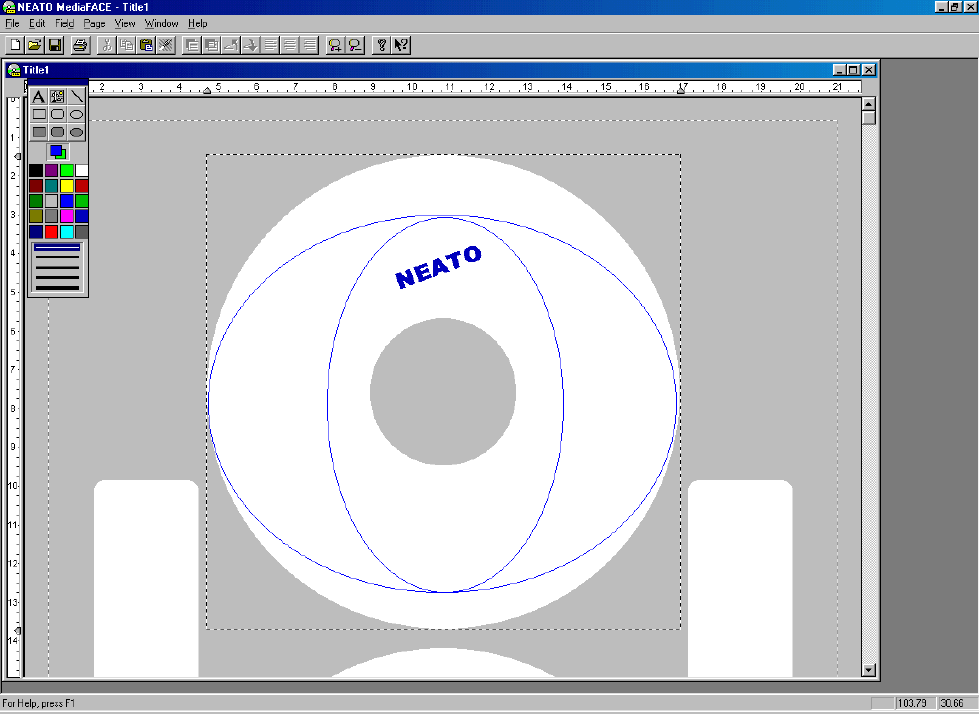Click the Bring to Front toolbar icon

pos(192,45)
